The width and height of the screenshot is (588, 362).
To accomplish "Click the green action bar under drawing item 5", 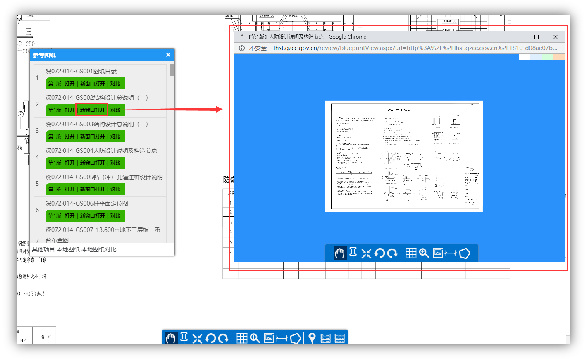I will coord(85,189).
